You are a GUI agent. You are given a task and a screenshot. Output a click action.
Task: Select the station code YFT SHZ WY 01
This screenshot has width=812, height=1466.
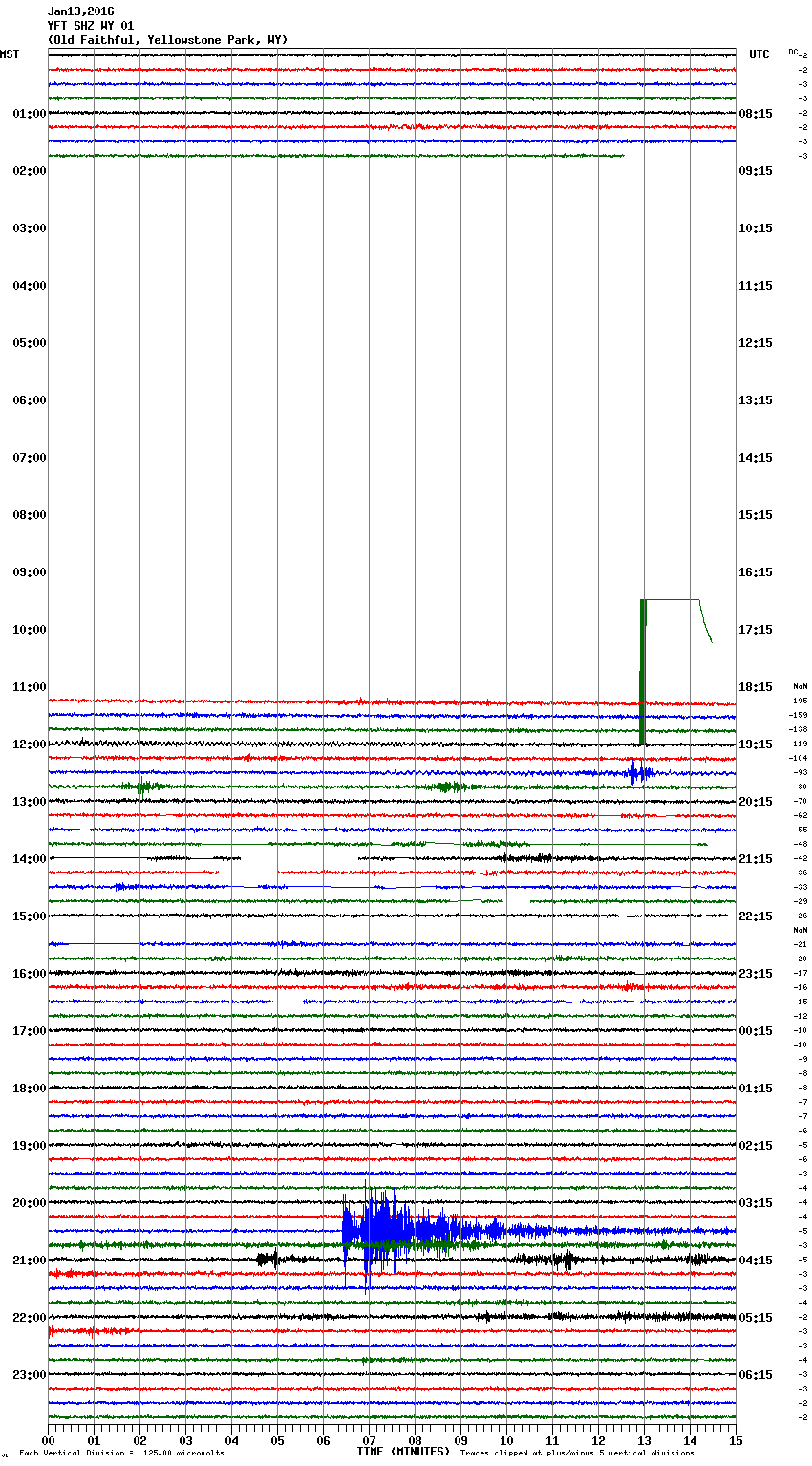pos(91,26)
